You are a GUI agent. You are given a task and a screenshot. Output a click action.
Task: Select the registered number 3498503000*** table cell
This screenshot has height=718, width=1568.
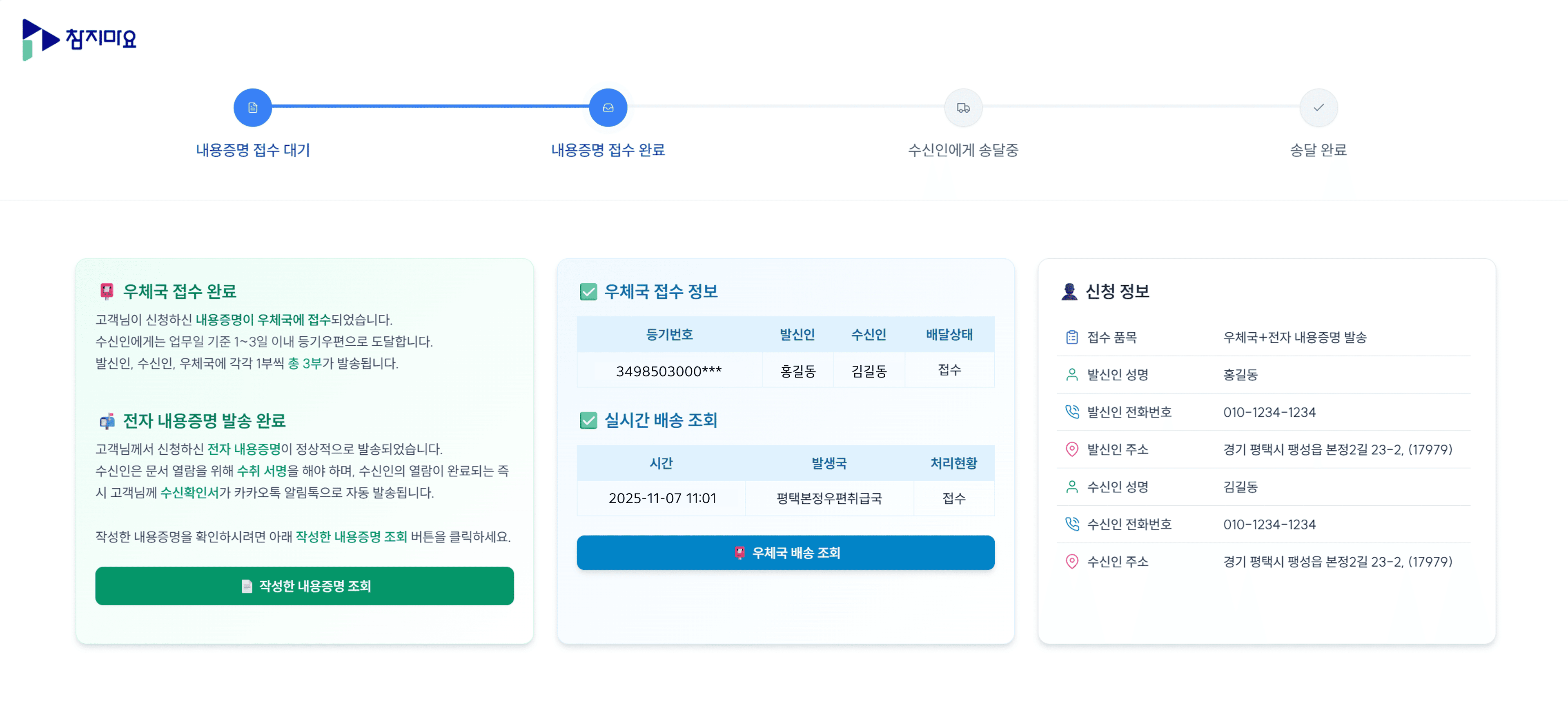click(x=668, y=369)
